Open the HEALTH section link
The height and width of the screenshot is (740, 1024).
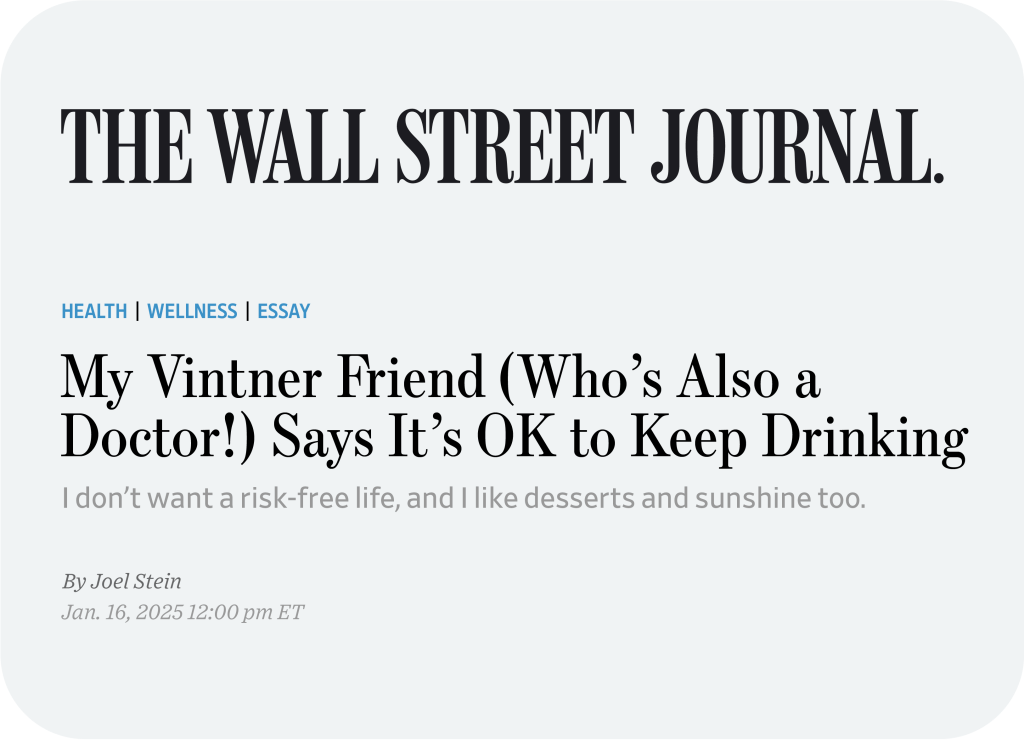click(x=94, y=311)
